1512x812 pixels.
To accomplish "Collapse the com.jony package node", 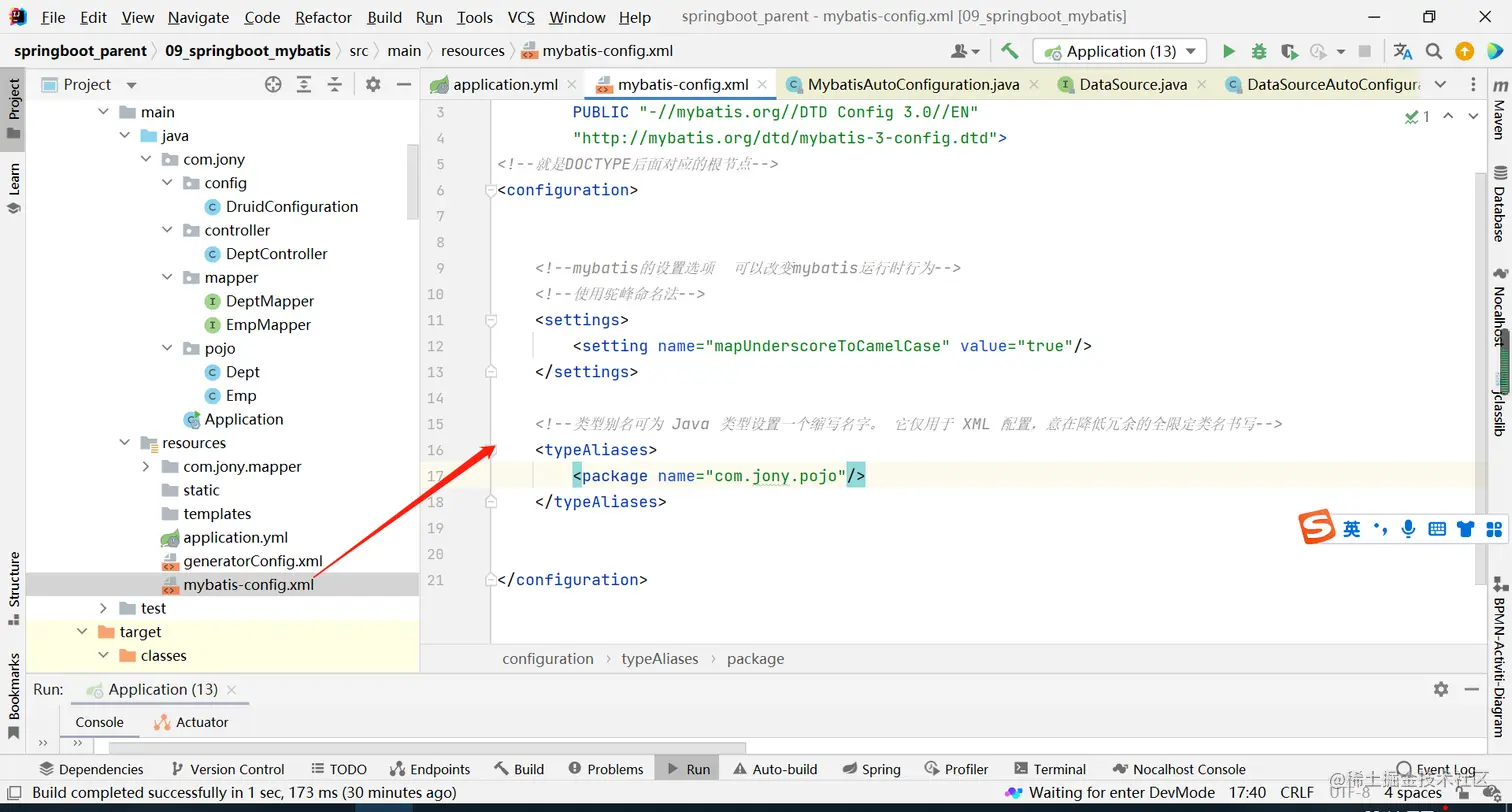I will coord(146,159).
